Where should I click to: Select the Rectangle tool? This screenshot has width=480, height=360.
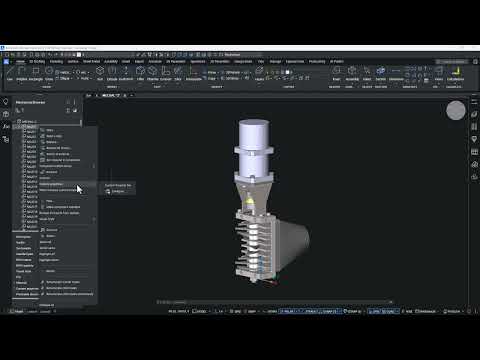pos(36,73)
